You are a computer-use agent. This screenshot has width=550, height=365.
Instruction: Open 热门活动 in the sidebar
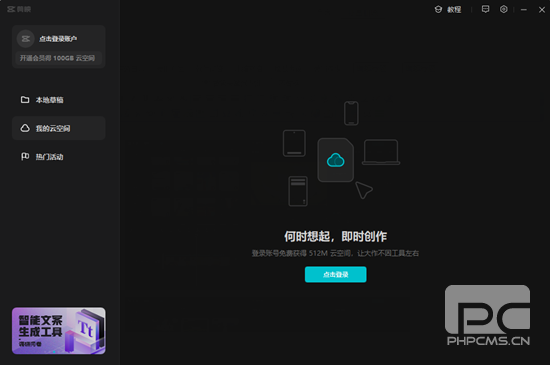tap(59, 157)
